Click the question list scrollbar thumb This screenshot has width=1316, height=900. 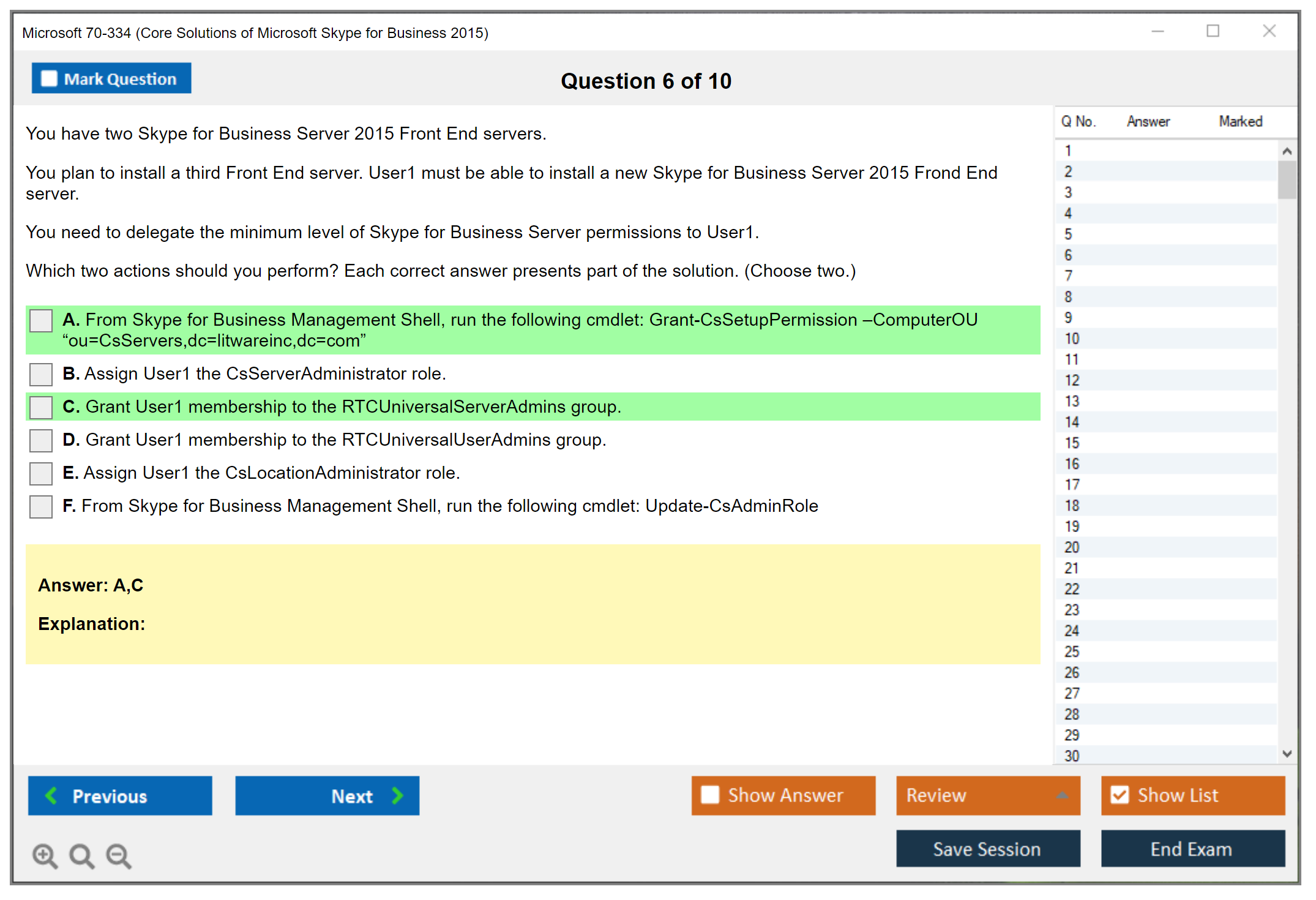click(1287, 180)
